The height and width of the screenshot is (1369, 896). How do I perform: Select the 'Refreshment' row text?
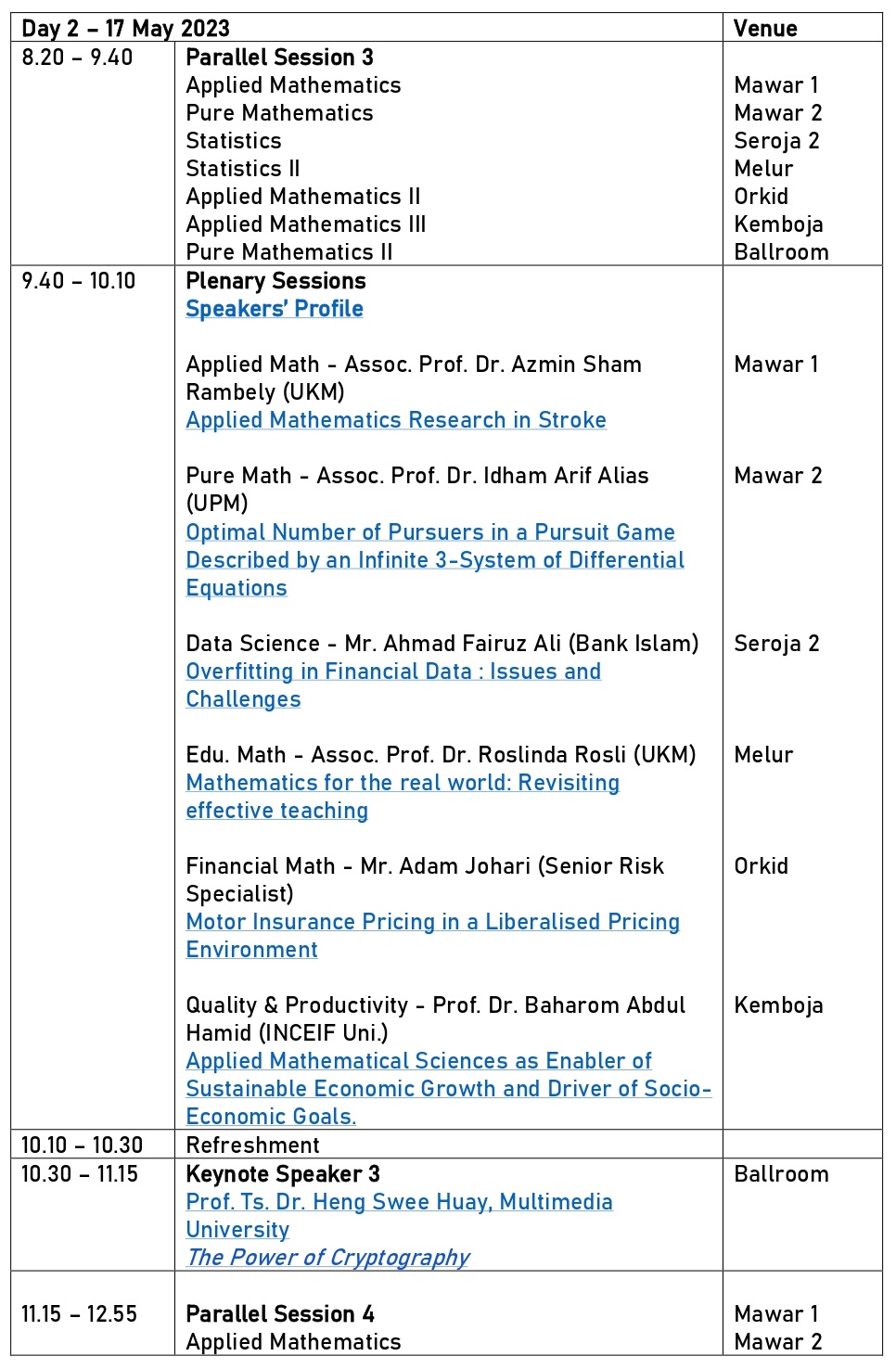(252, 1145)
